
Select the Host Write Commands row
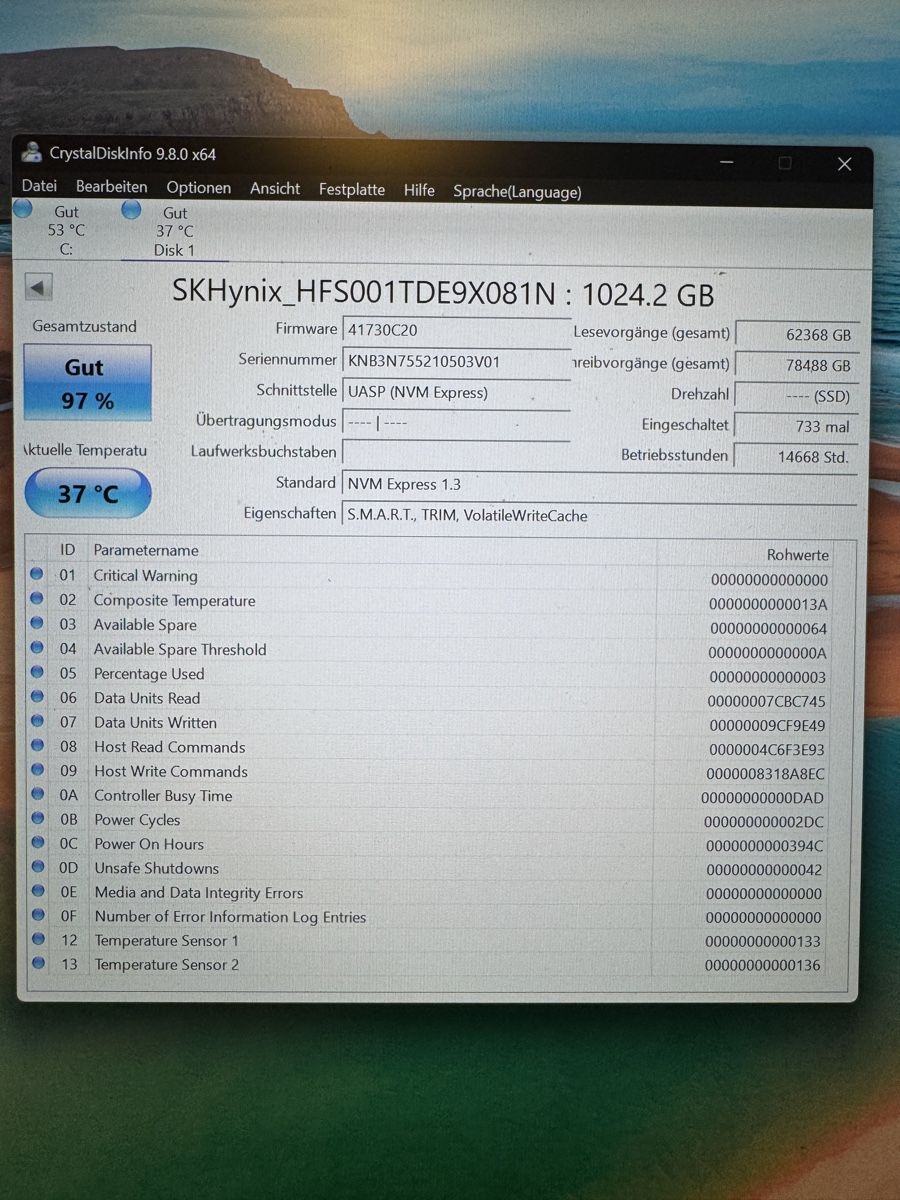click(430, 773)
